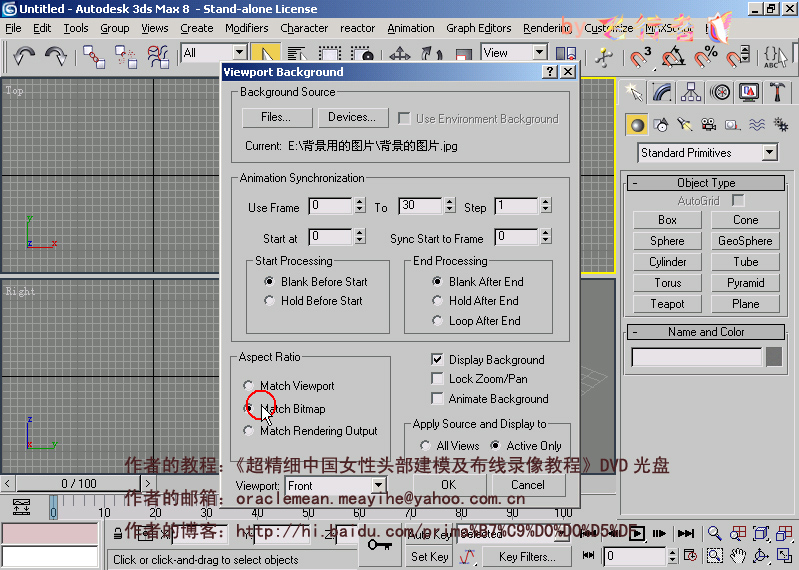Select All Views radio option
Image resolution: width=799 pixels, height=570 pixels.
point(425,446)
